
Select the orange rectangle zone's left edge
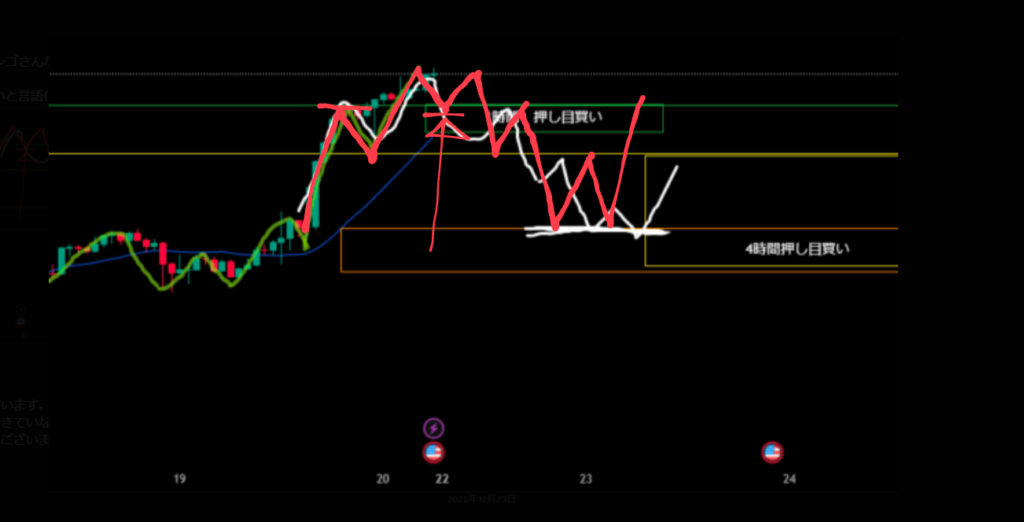341,251
